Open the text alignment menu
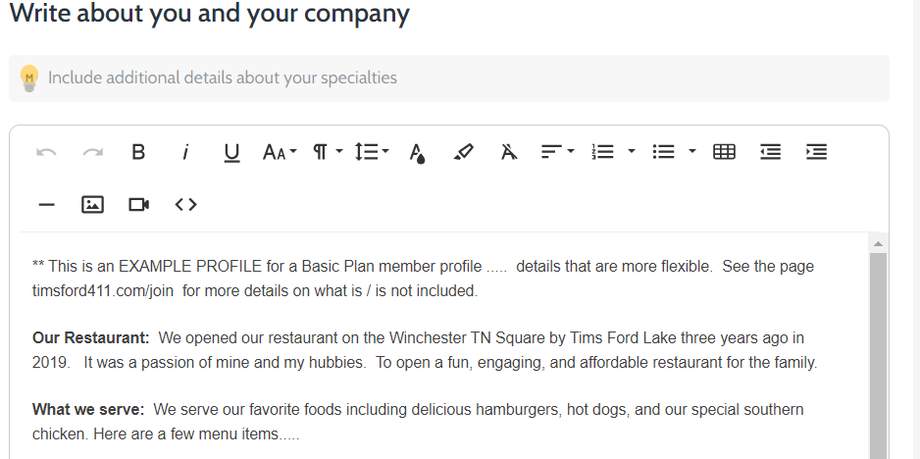 (557, 152)
